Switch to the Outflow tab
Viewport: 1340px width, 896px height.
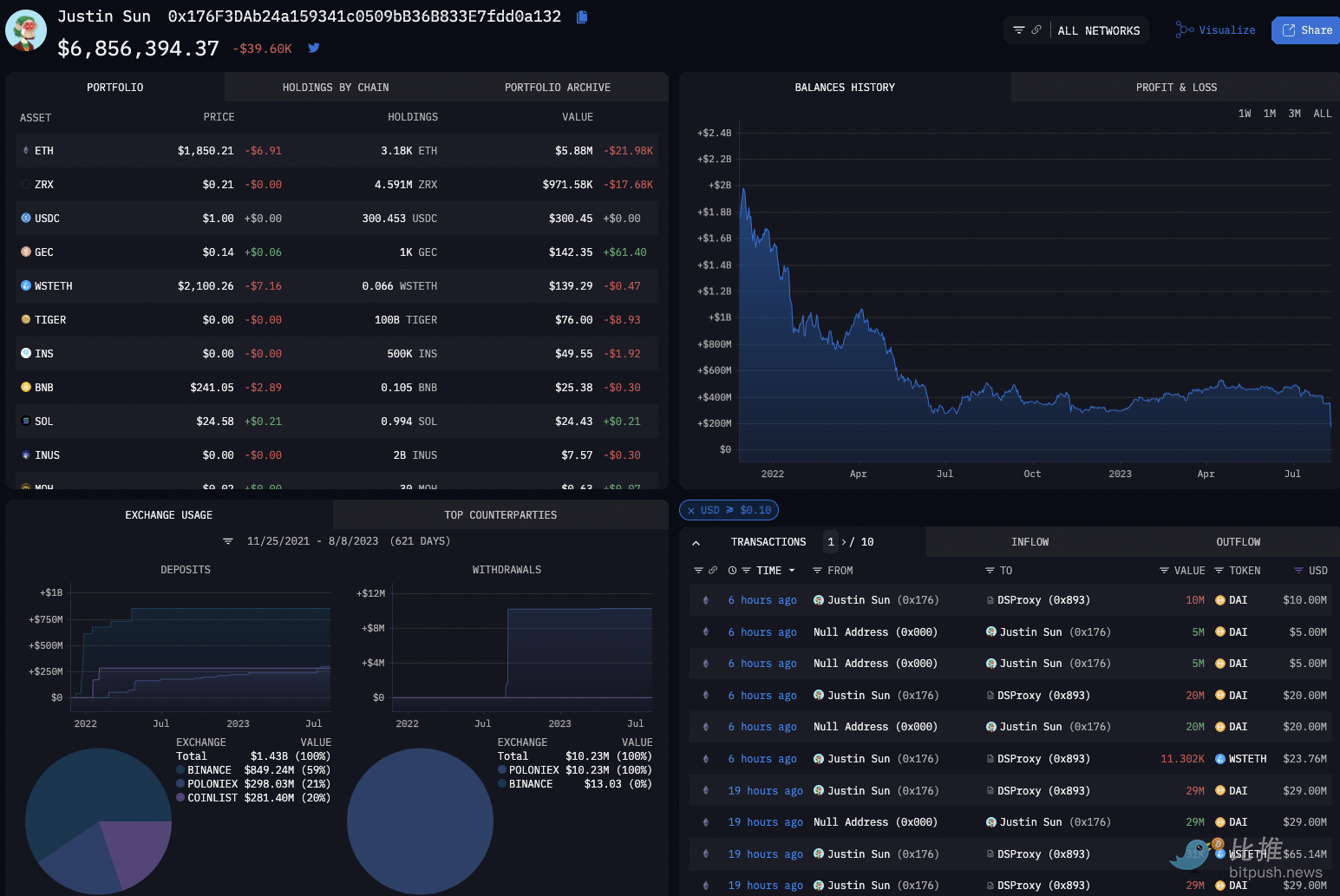(1239, 542)
